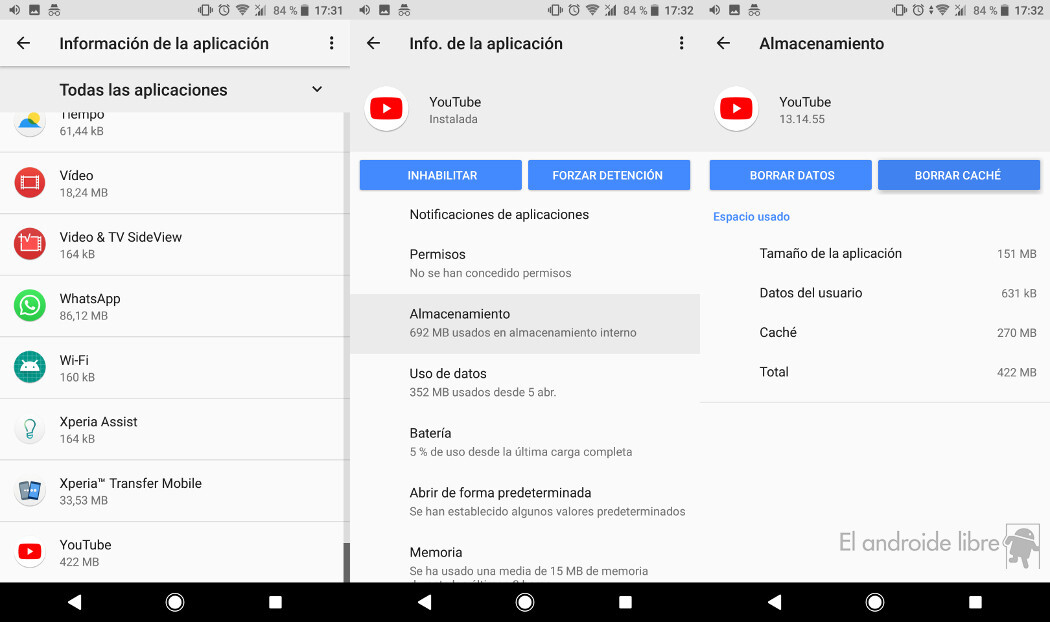Tap the YouTube icon in app list
1050x622 pixels.
(x=29, y=552)
